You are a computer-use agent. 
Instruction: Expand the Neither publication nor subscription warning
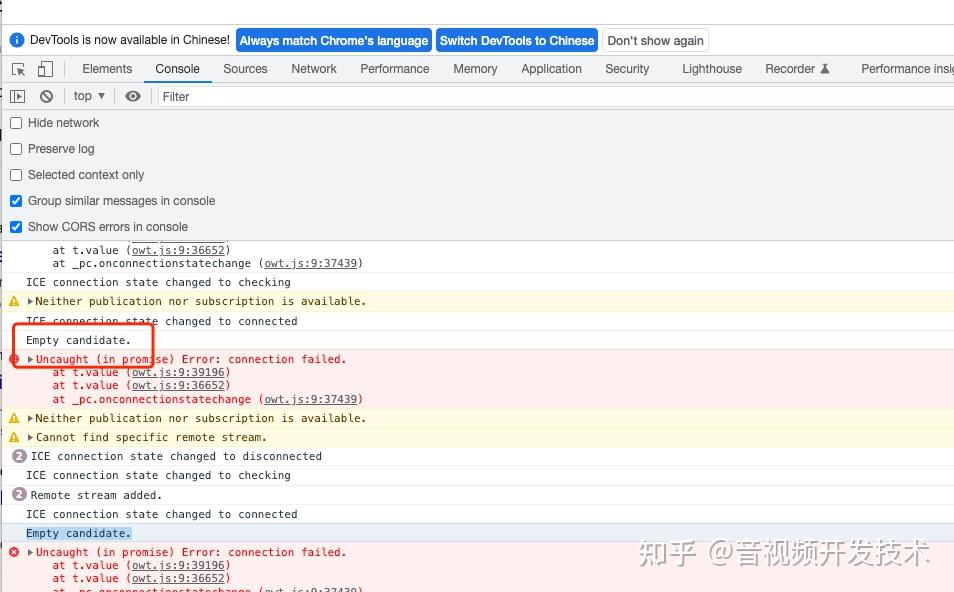pos(31,301)
